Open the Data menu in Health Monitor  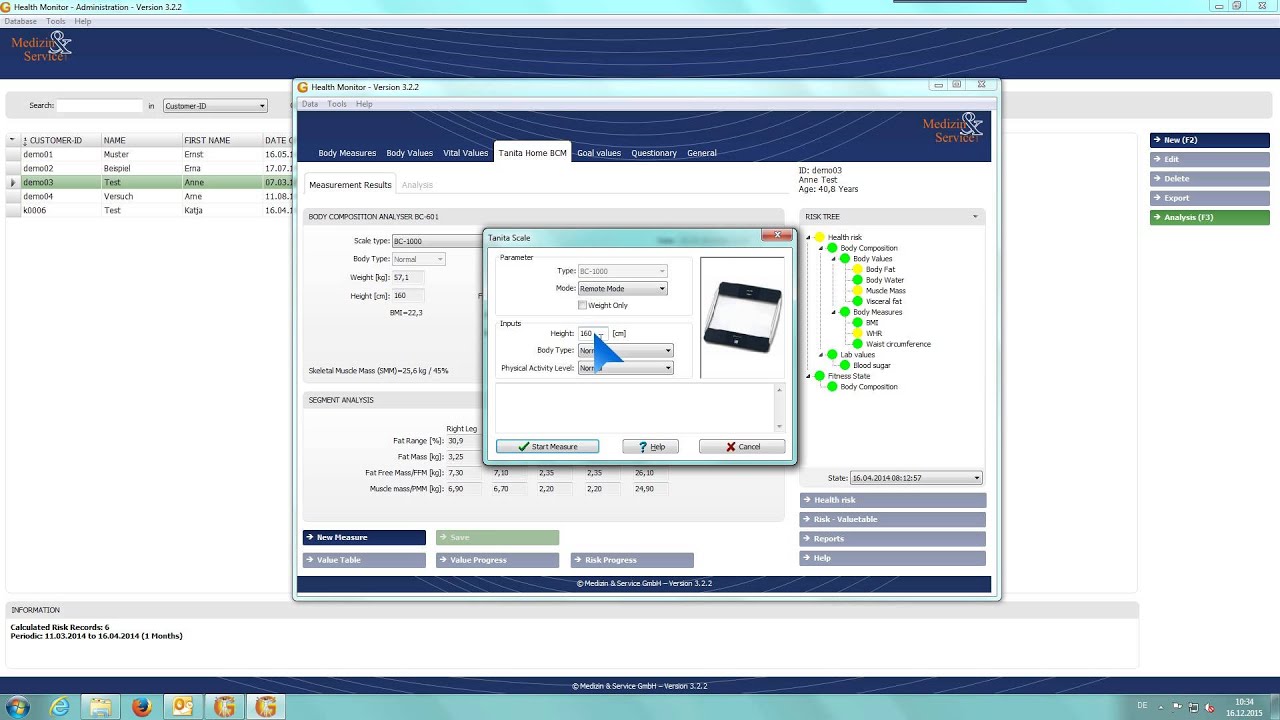coord(310,104)
